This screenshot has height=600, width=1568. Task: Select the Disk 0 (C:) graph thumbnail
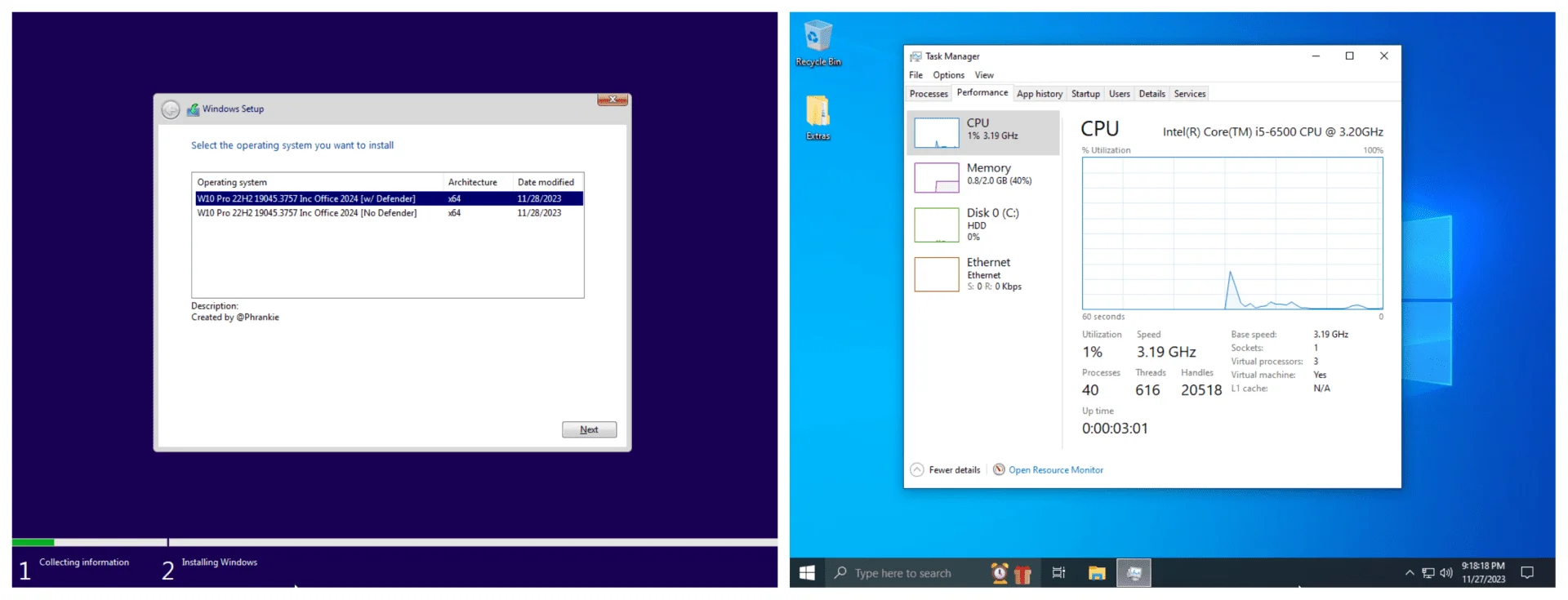click(x=937, y=225)
